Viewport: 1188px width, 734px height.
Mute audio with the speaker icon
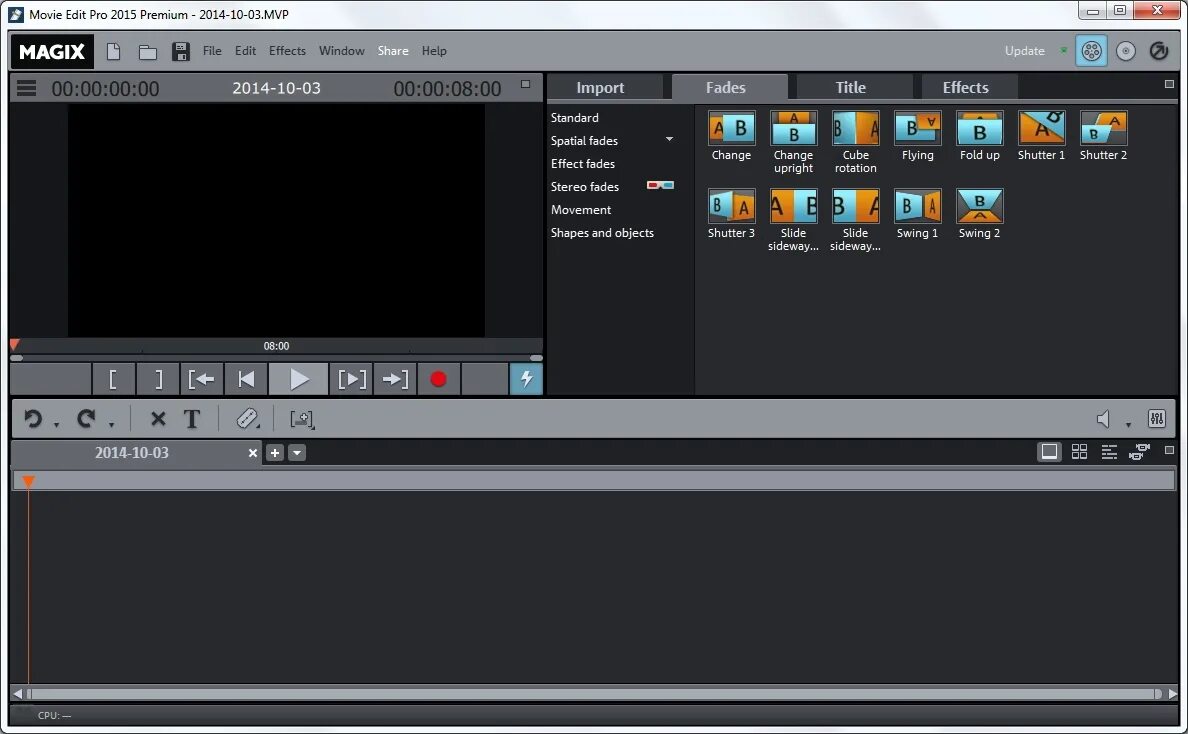coord(1104,418)
